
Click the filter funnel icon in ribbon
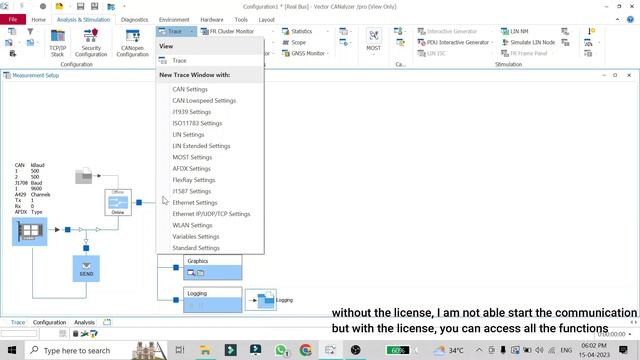(30, 31)
